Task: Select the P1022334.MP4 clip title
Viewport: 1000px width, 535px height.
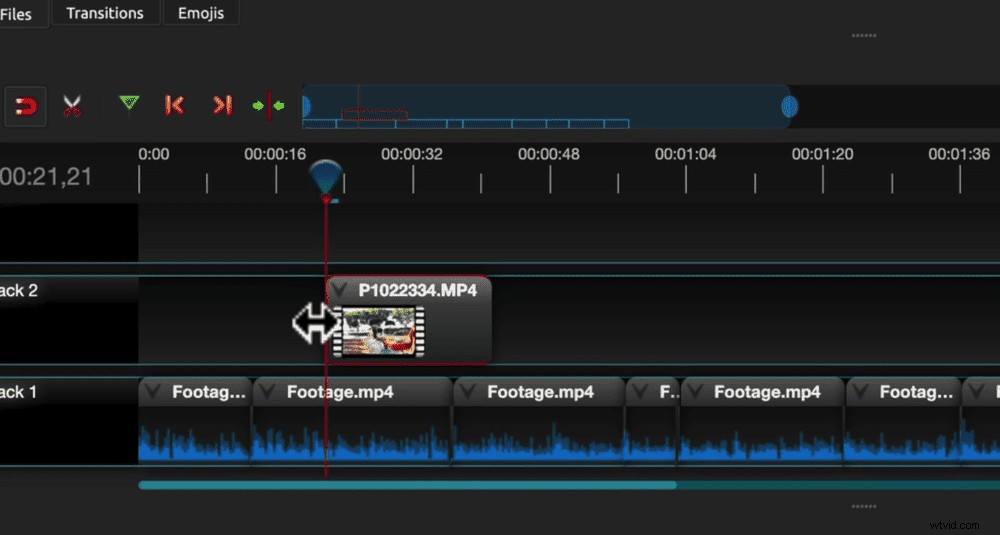Action: (x=418, y=291)
